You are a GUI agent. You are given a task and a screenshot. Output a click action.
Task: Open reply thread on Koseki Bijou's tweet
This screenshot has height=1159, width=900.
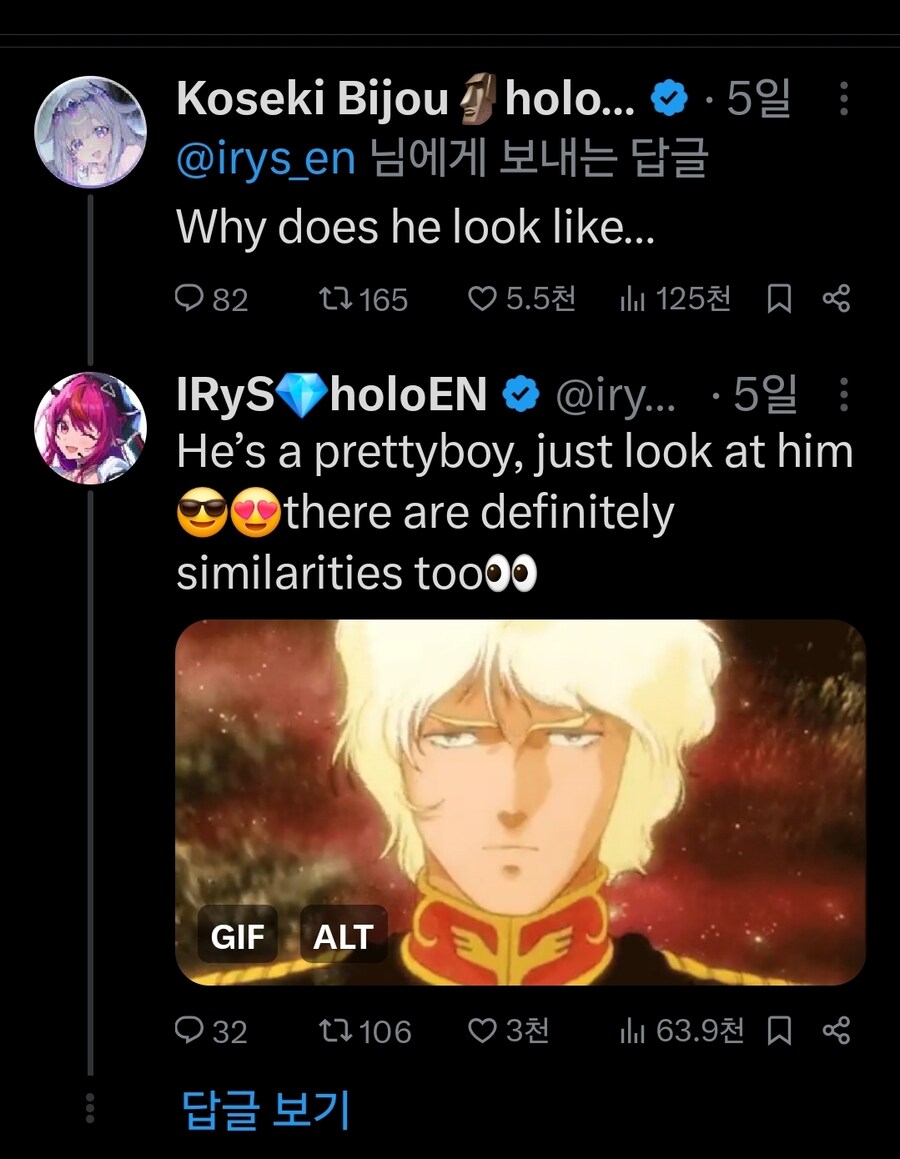click(211, 299)
